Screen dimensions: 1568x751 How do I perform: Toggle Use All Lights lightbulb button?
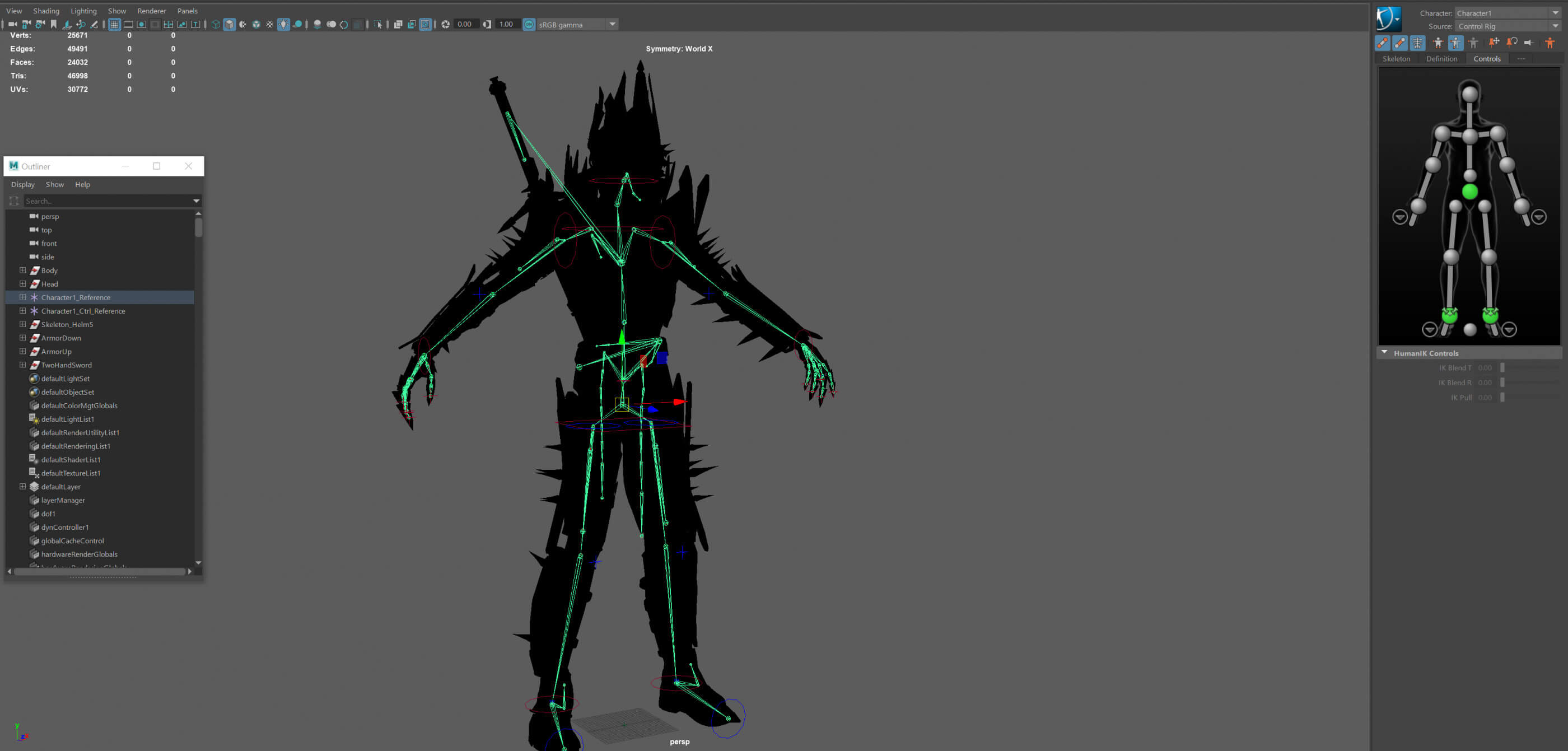(284, 24)
